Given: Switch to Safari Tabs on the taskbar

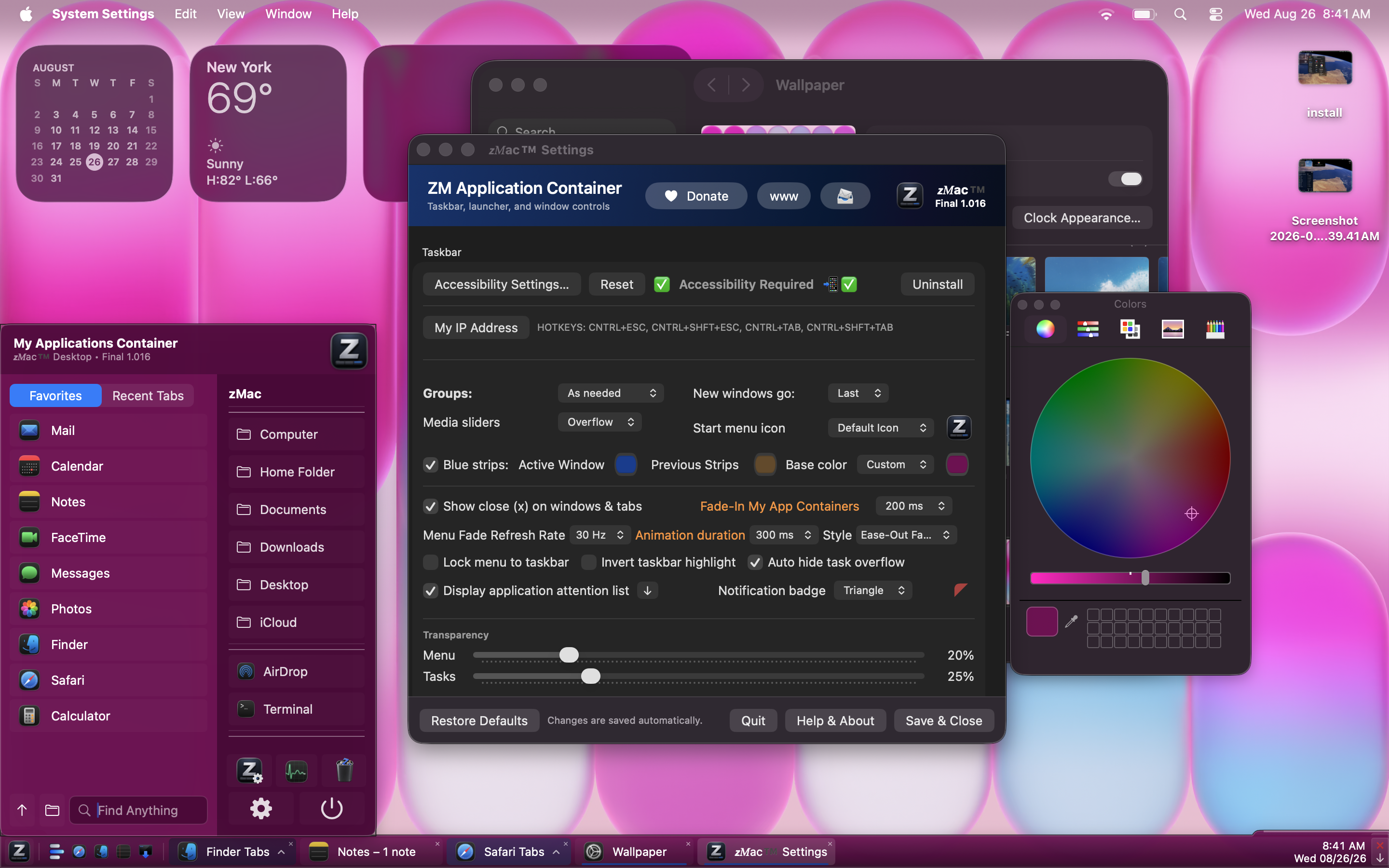Looking at the screenshot, I should 509,851.
